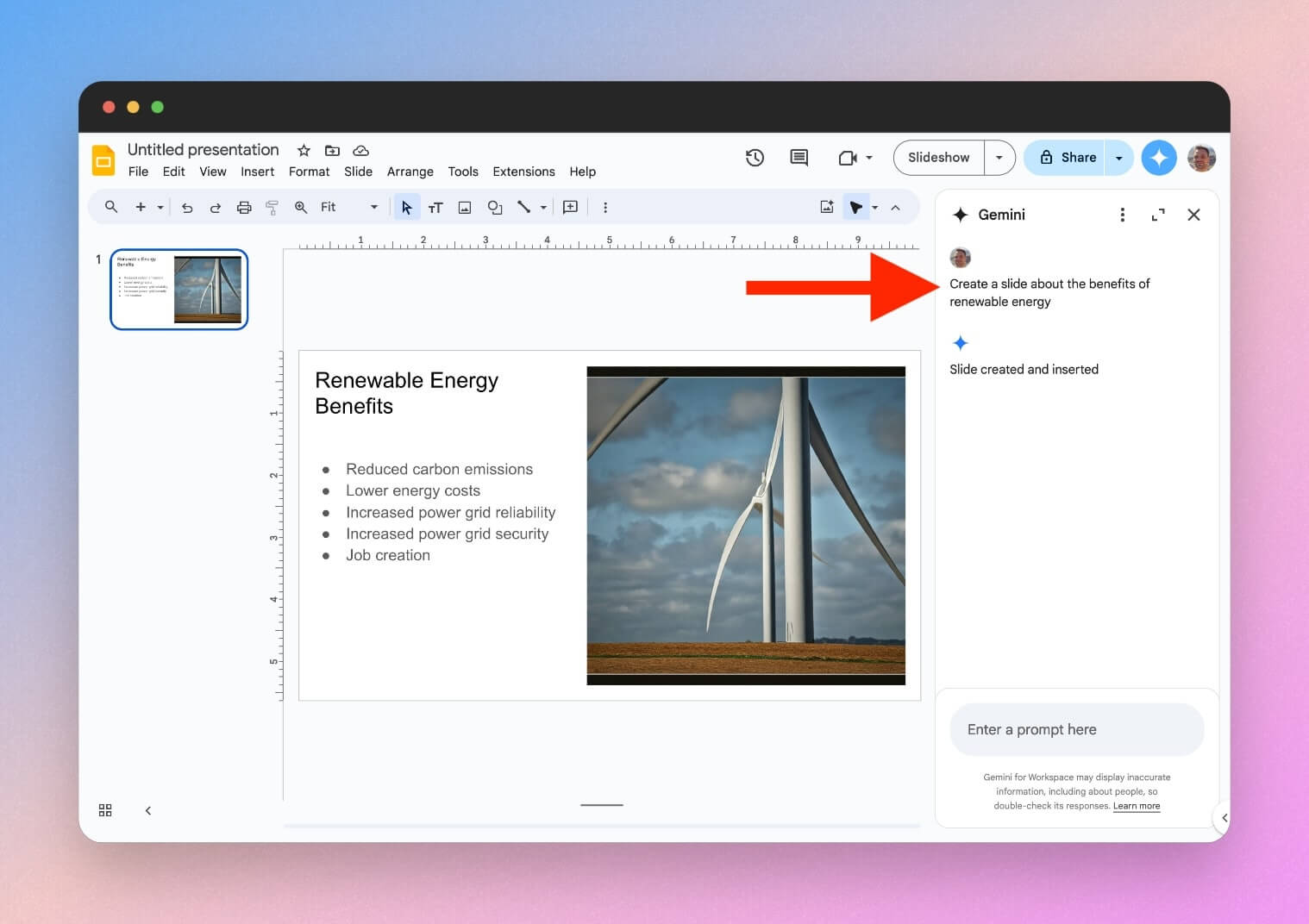This screenshot has height=924, width=1309.
Task: Collapse the filmstrip with the left arrow
Action: pyautogui.click(x=147, y=810)
